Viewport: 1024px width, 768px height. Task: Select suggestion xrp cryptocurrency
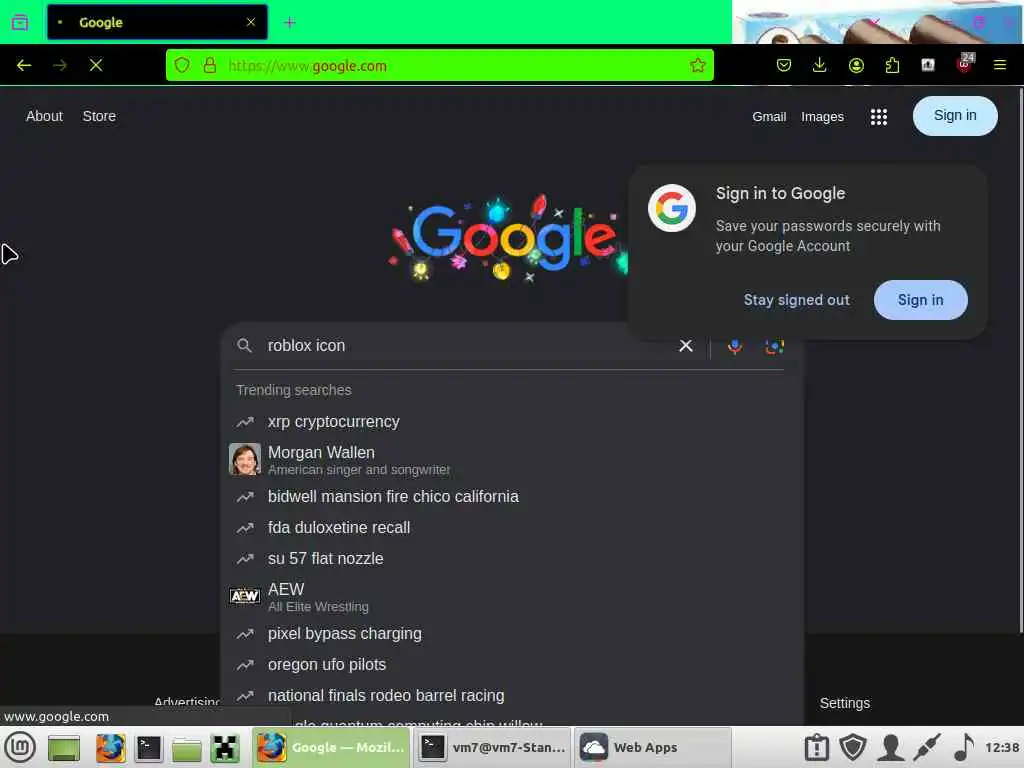(511, 422)
